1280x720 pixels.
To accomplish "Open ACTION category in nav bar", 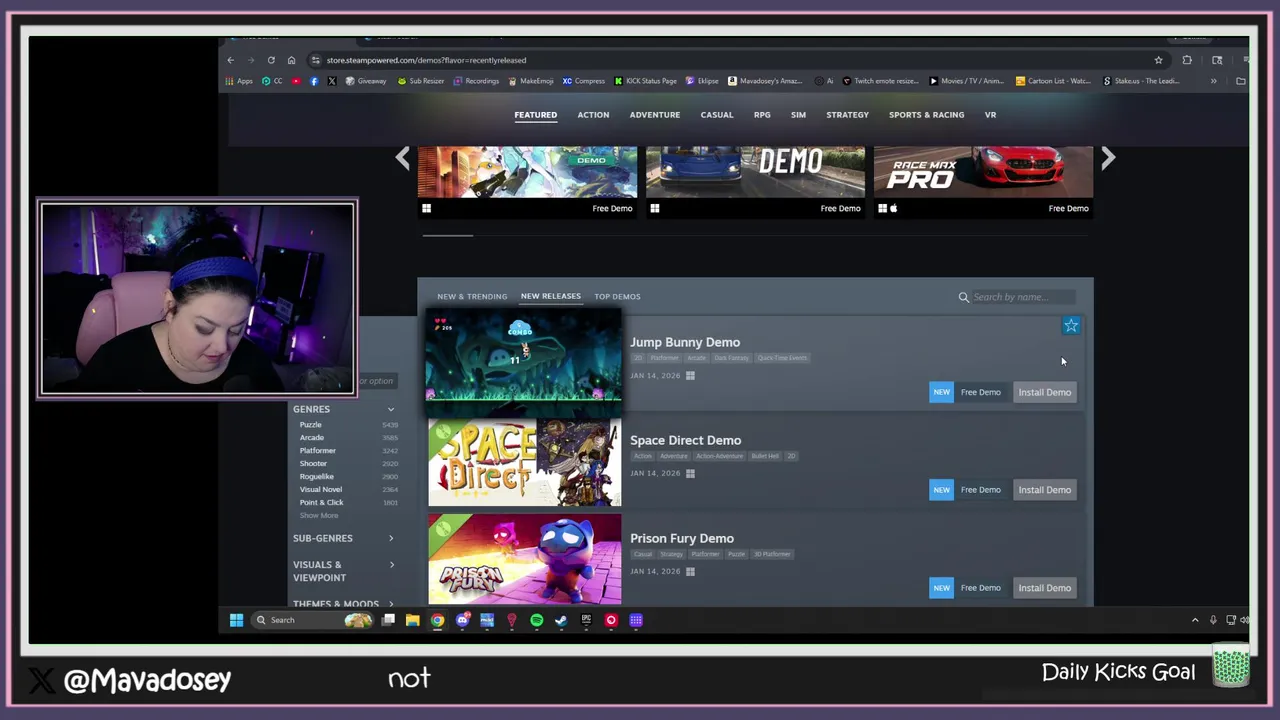I will coord(593,115).
